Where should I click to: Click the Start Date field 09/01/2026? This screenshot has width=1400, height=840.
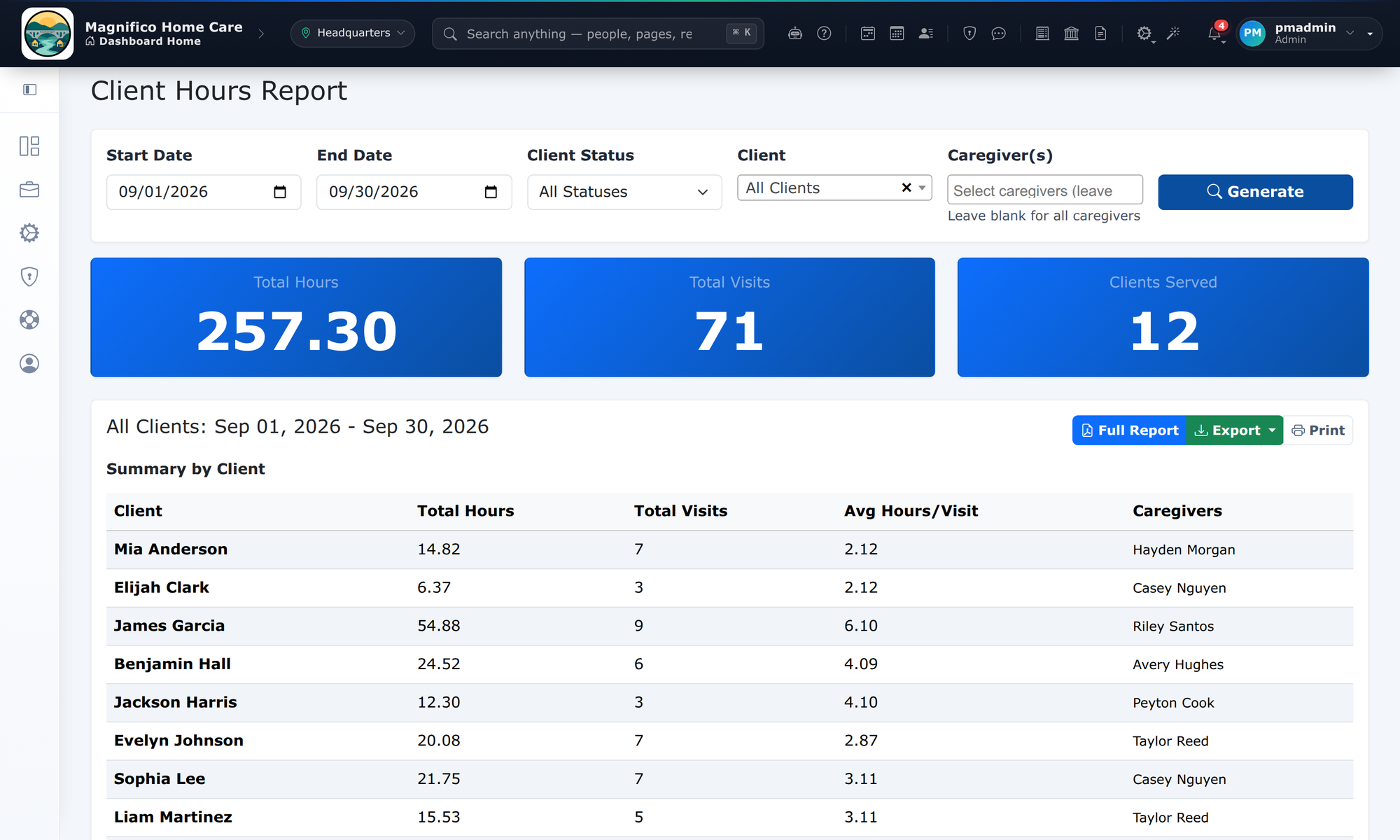click(203, 192)
